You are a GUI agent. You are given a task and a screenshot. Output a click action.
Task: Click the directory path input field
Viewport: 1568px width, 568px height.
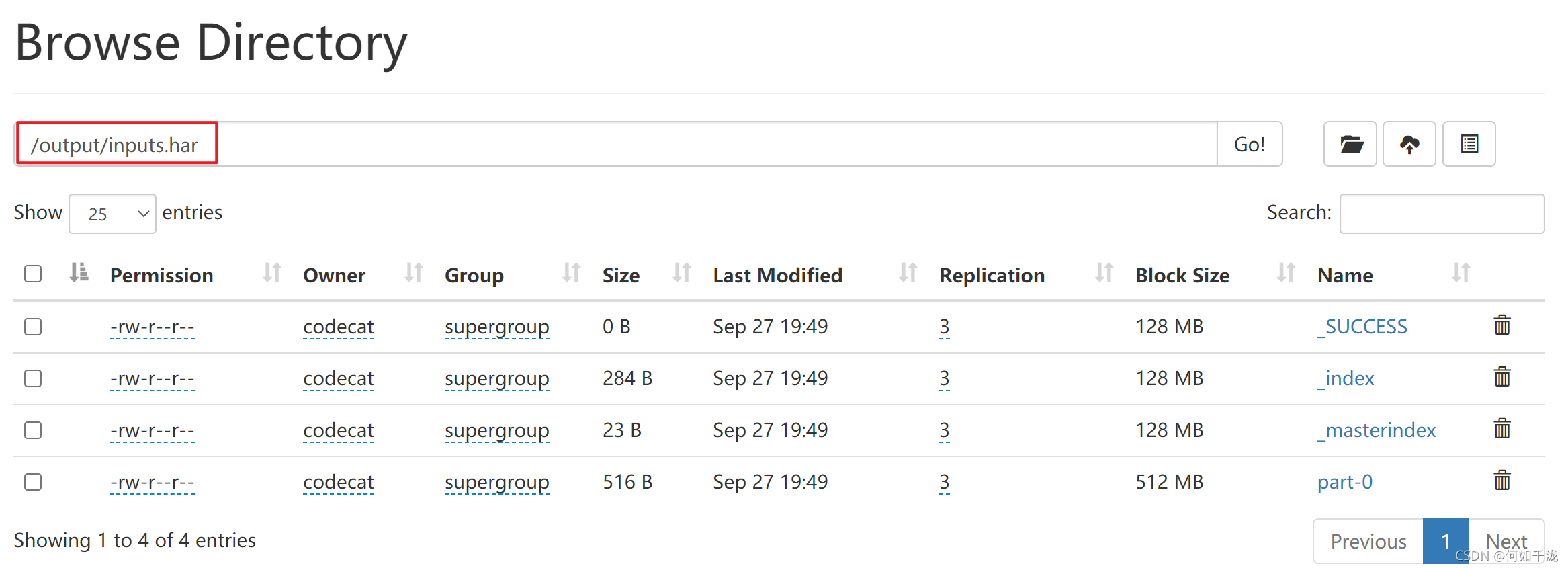pyautogui.click(x=616, y=144)
